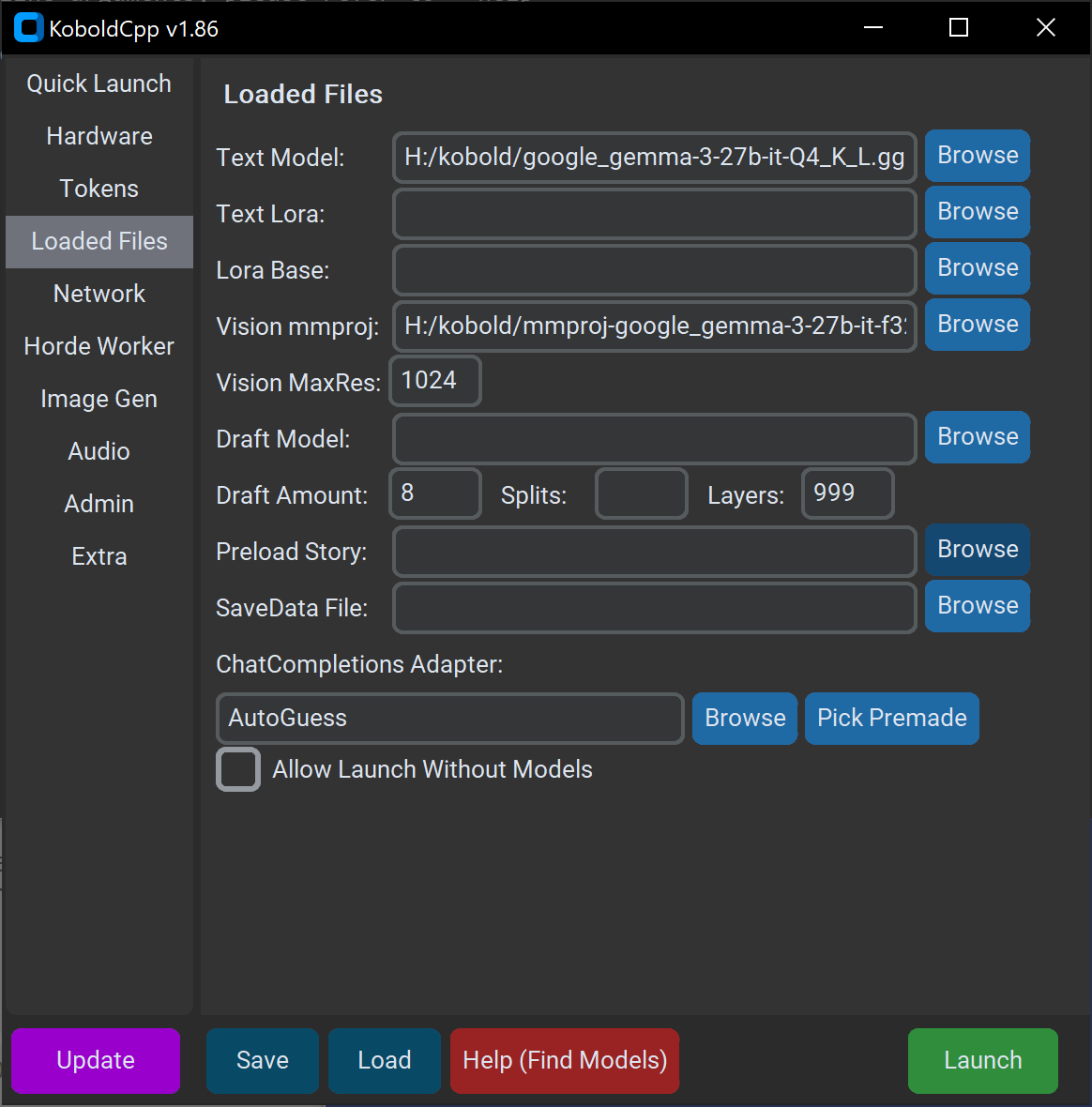Click the purple Update button
This screenshot has height=1107, width=1092.
pyautogui.click(x=96, y=1060)
